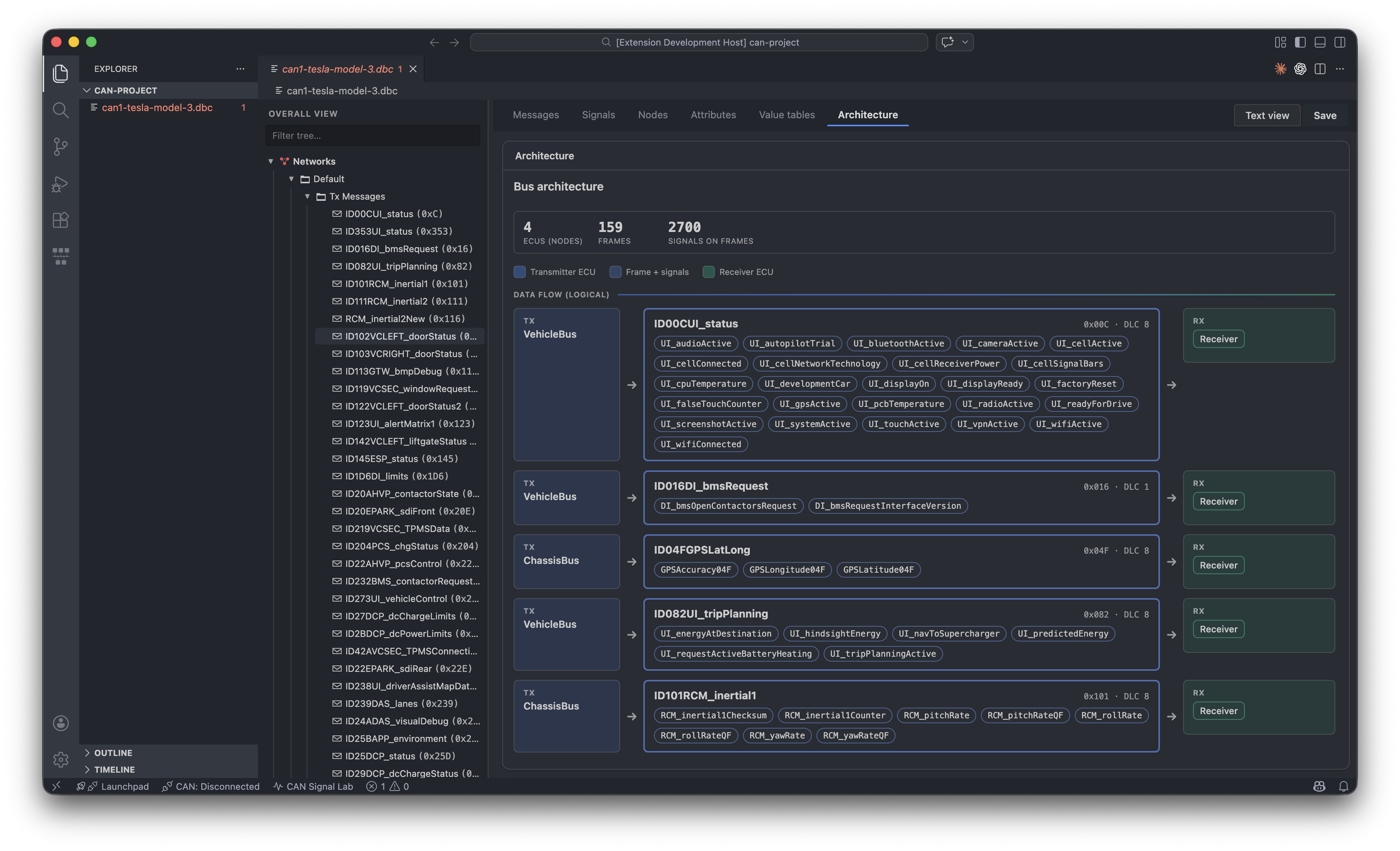
Task: Click the notifications bell in status bar
Action: [x=1343, y=786]
